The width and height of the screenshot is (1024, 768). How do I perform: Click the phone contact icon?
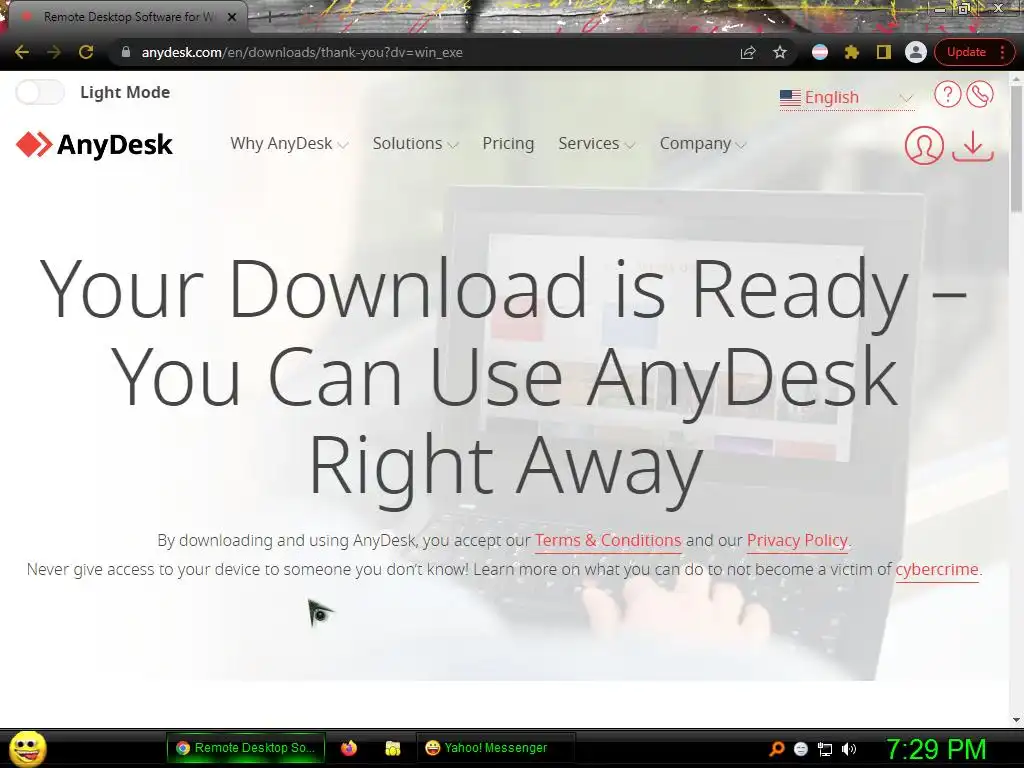click(x=980, y=94)
